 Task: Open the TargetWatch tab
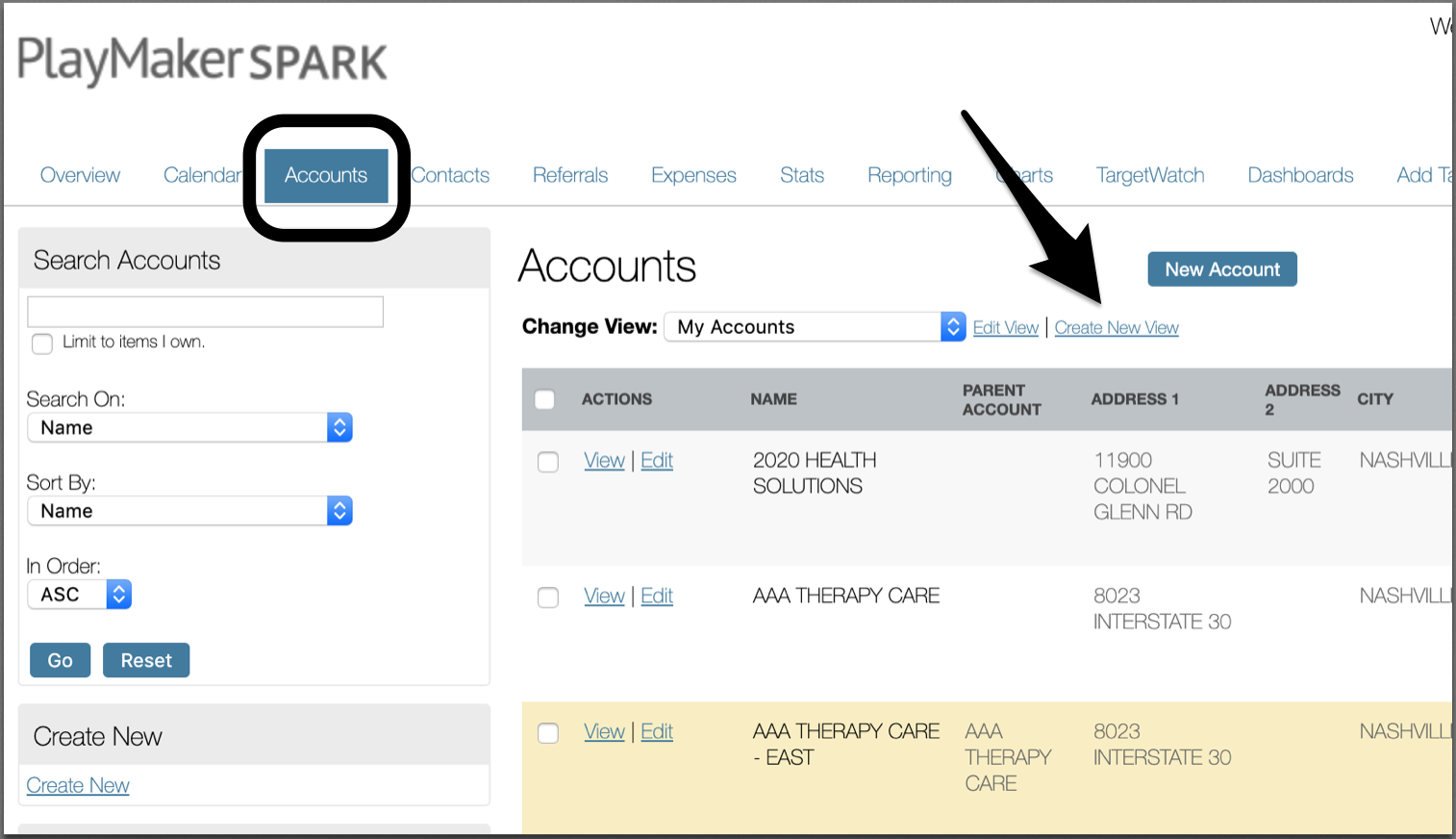pos(1150,175)
